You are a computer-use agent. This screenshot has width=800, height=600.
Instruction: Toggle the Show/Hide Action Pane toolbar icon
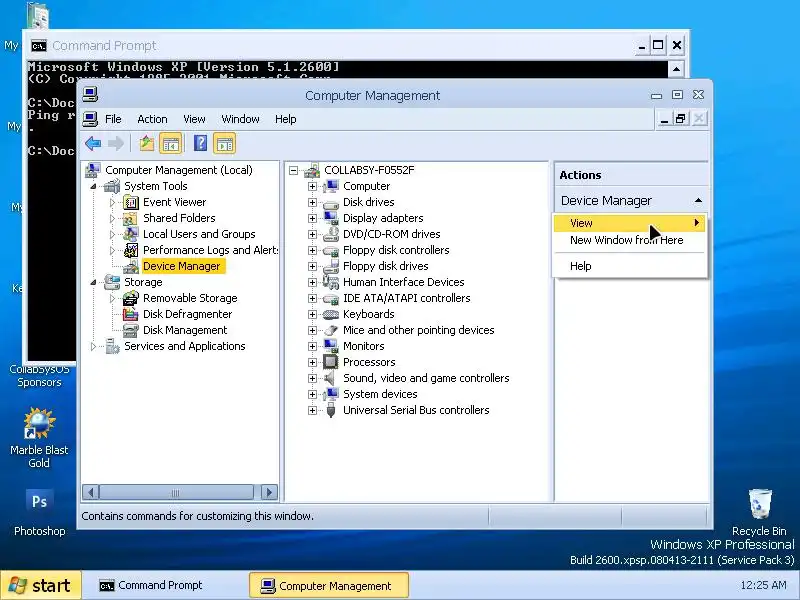224,144
